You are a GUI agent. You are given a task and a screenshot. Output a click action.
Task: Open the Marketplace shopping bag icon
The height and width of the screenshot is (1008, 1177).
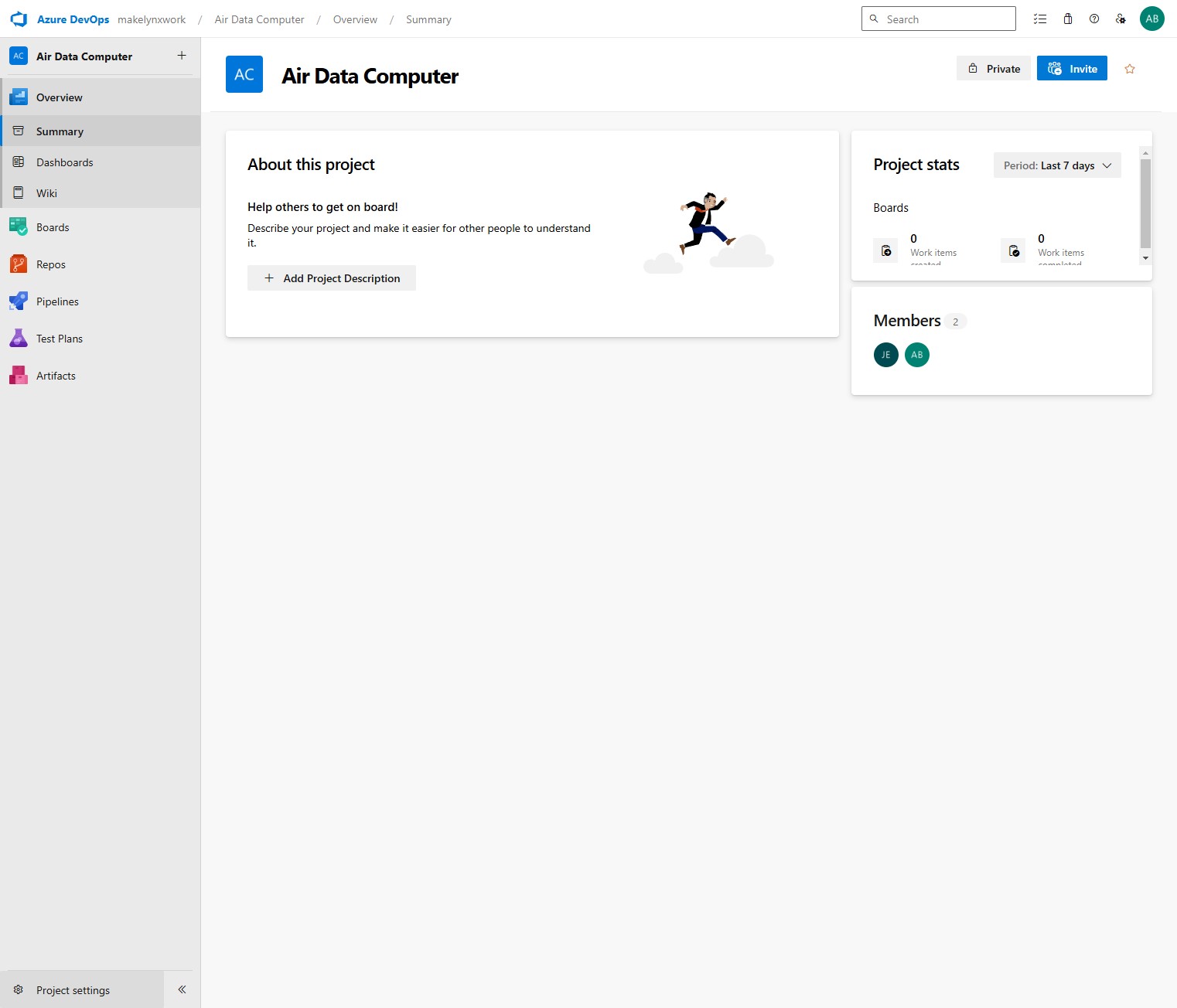(1068, 19)
